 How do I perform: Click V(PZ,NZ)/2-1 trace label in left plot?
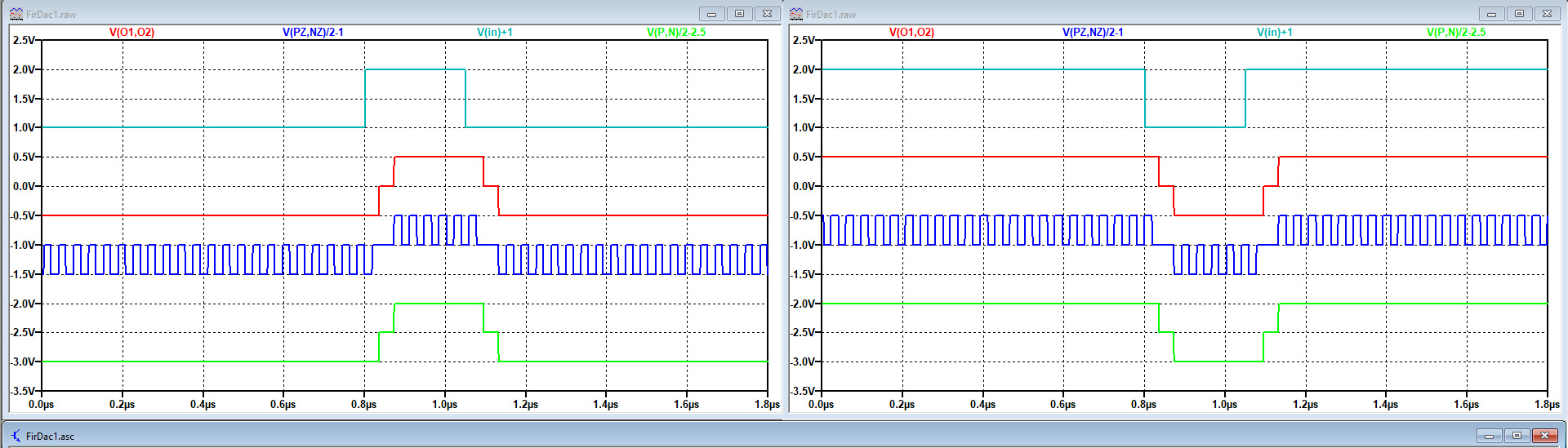click(x=313, y=32)
